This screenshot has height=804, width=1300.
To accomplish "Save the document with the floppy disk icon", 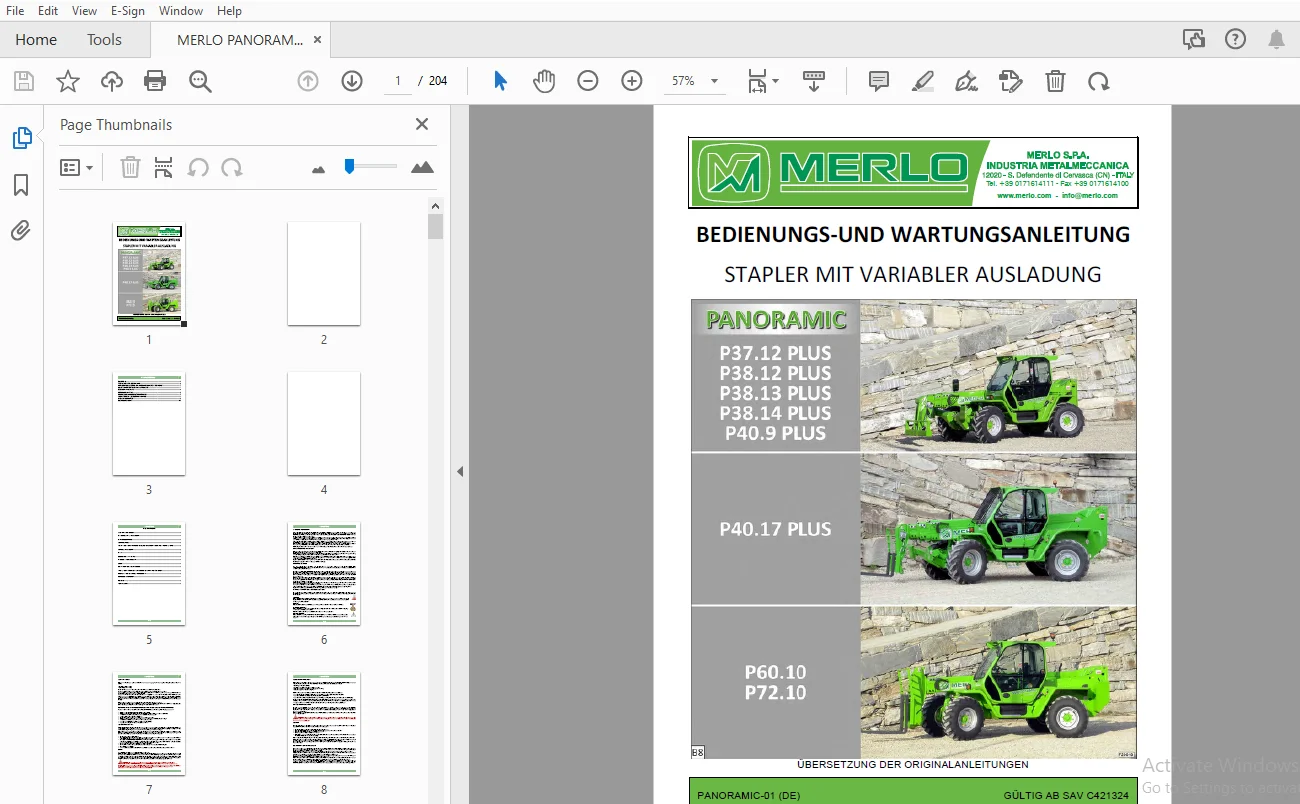I will tap(23, 82).
